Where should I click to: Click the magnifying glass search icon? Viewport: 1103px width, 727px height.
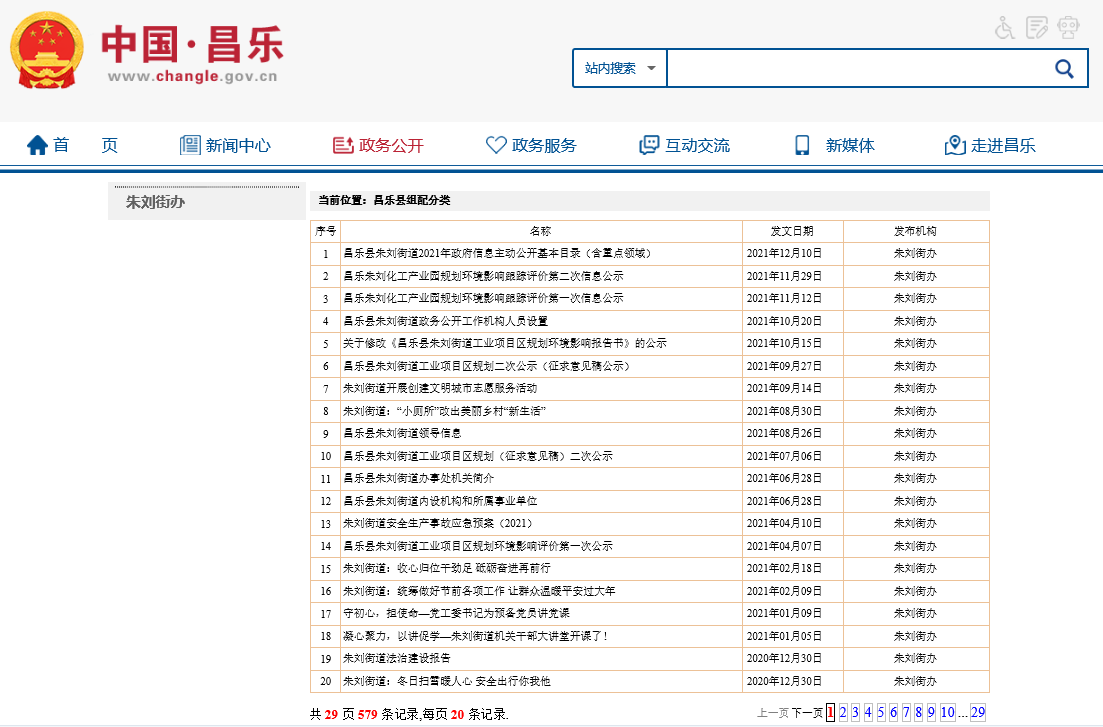point(1064,68)
